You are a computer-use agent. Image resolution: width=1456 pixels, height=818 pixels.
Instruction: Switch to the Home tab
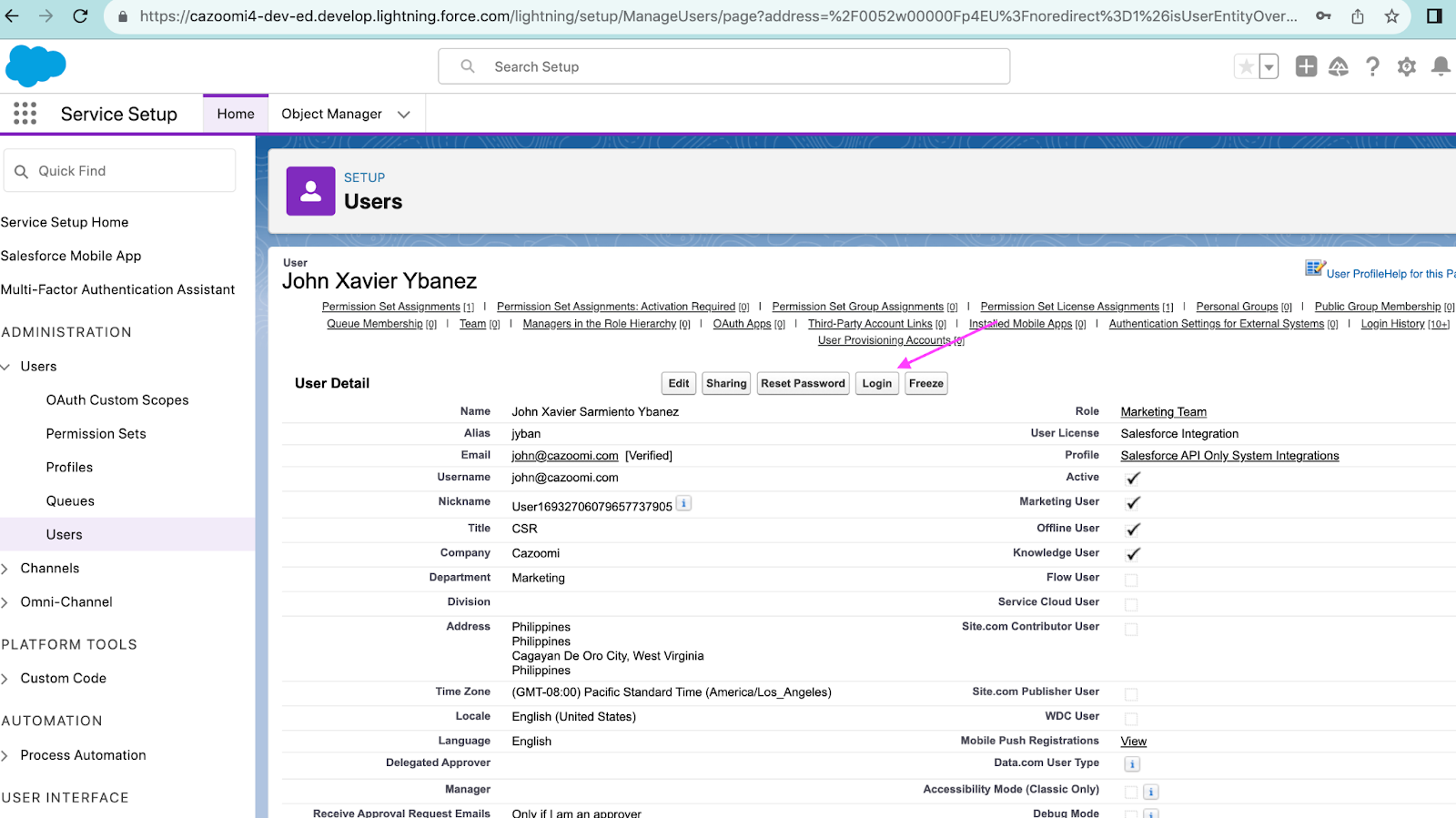coord(236,114)
